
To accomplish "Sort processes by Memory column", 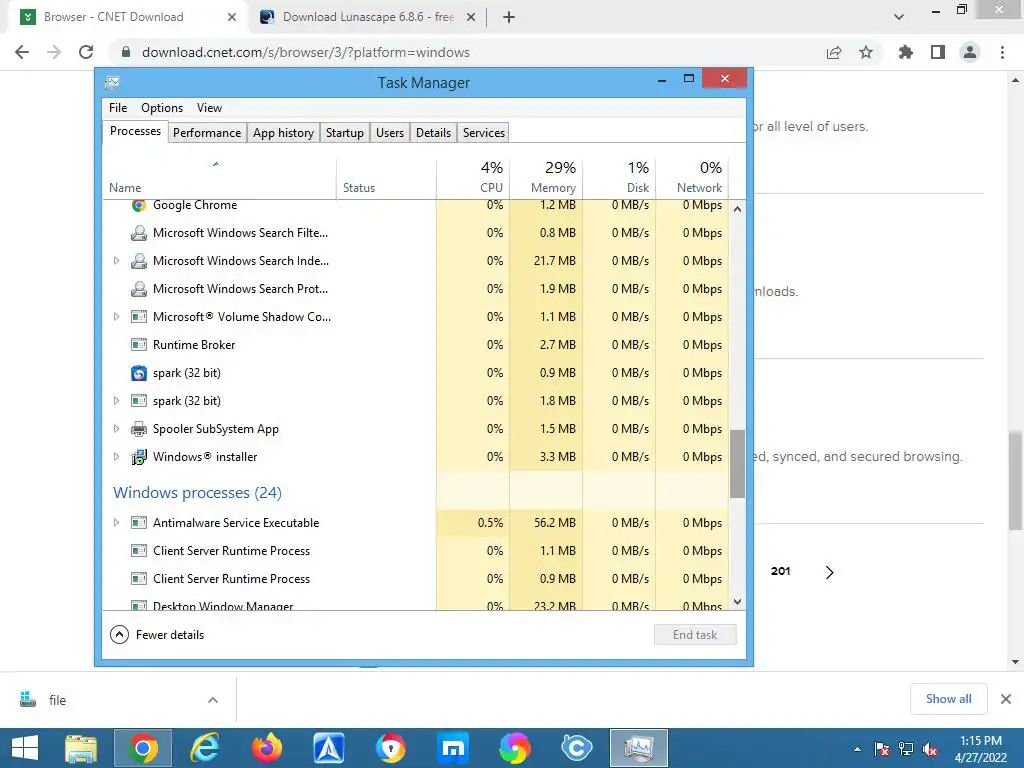I will tap(546, 178).
